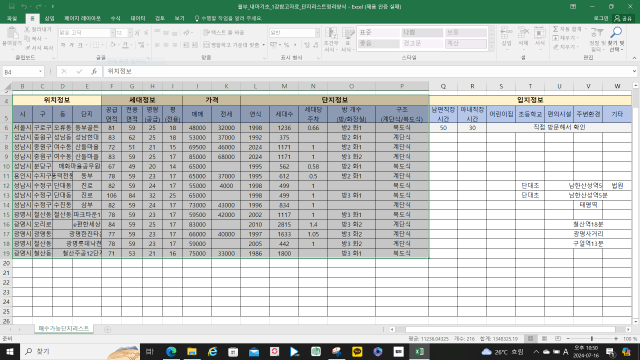Viewport: 640px width, 360px height.
Task: Open the Insert ribbon tab
Action: pos(49,18)
